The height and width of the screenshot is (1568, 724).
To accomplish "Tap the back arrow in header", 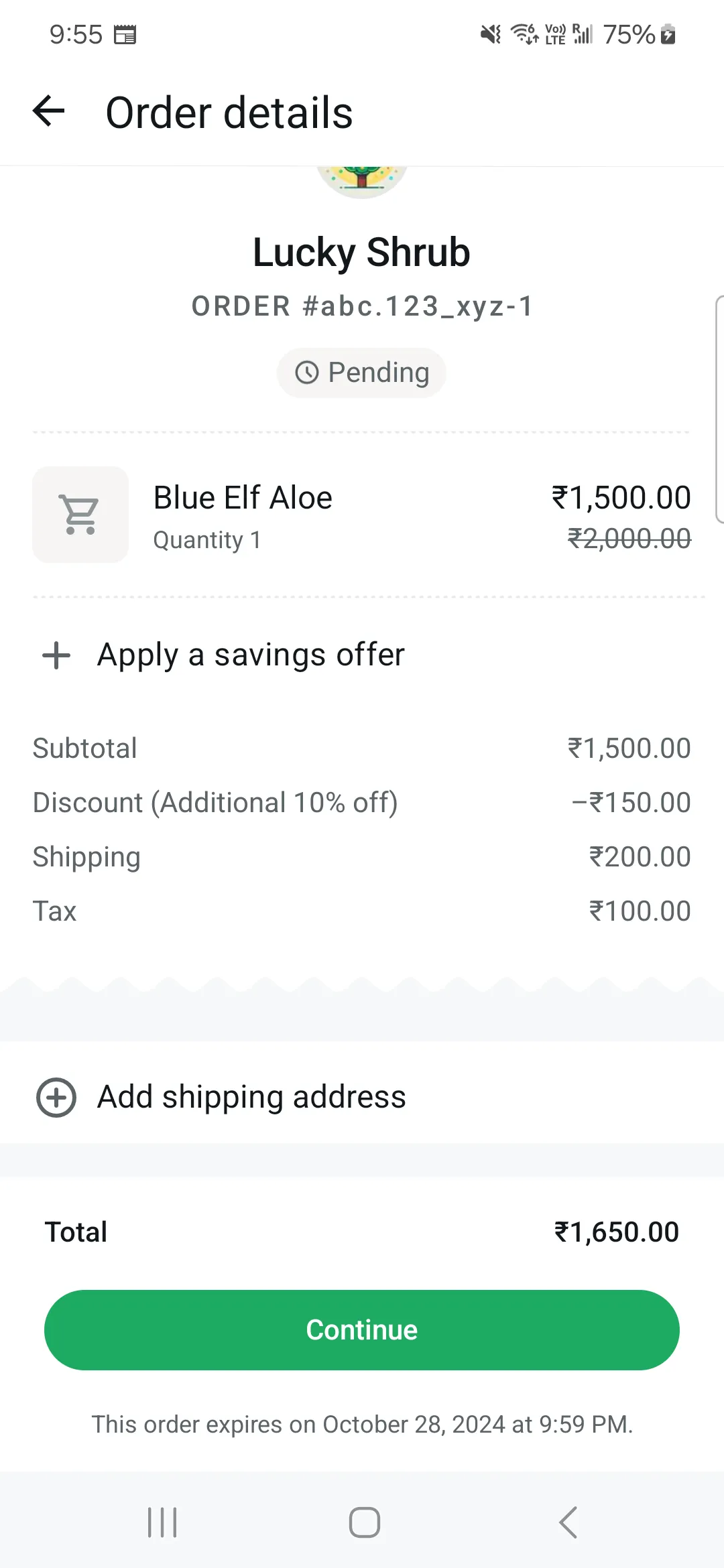I will pos(49,111).
